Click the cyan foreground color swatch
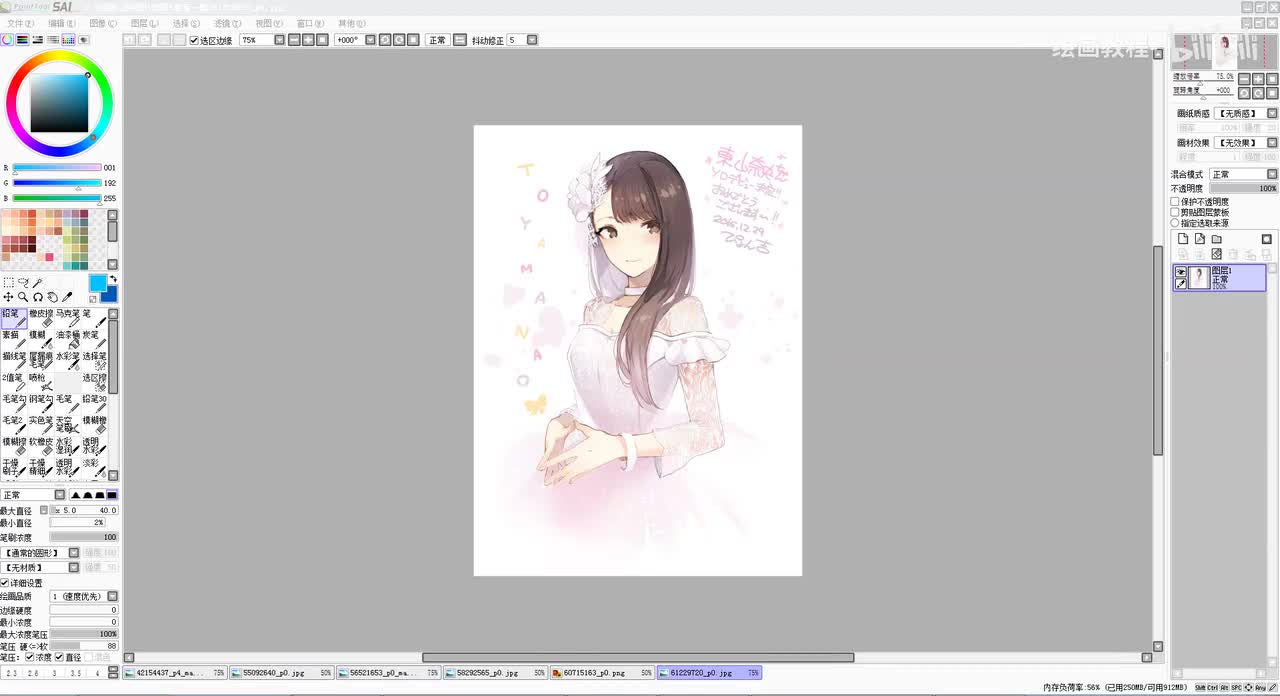The width and height of the screenshot is (1280, 696). (97, 283)
